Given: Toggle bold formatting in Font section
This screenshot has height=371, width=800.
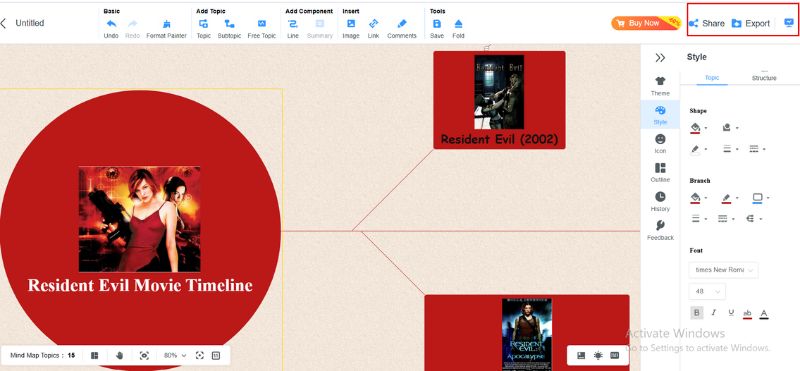Looking at the screenshot, I should click(x=696, y=313).
